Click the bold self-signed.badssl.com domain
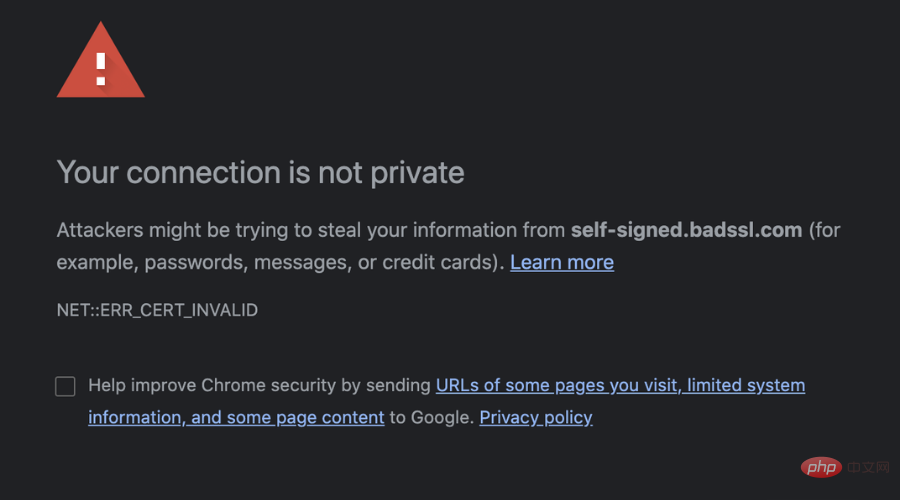 [x=686, y=230]
